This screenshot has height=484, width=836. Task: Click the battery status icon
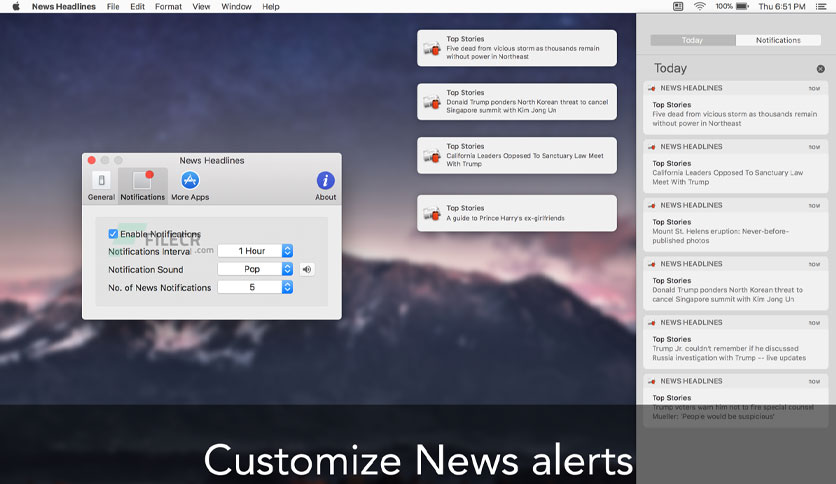743,6
